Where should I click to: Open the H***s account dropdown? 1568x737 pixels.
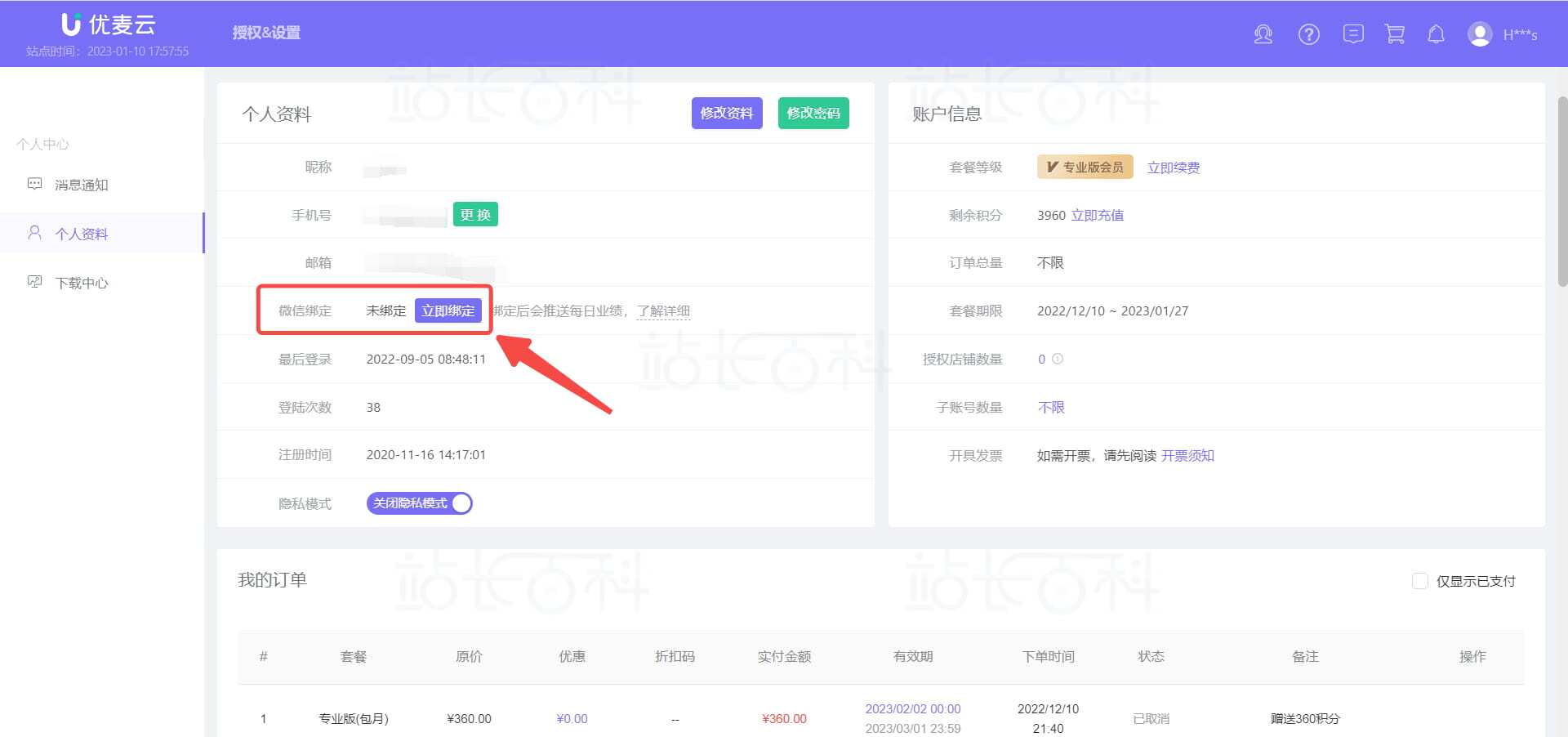tap(1520, 34)
